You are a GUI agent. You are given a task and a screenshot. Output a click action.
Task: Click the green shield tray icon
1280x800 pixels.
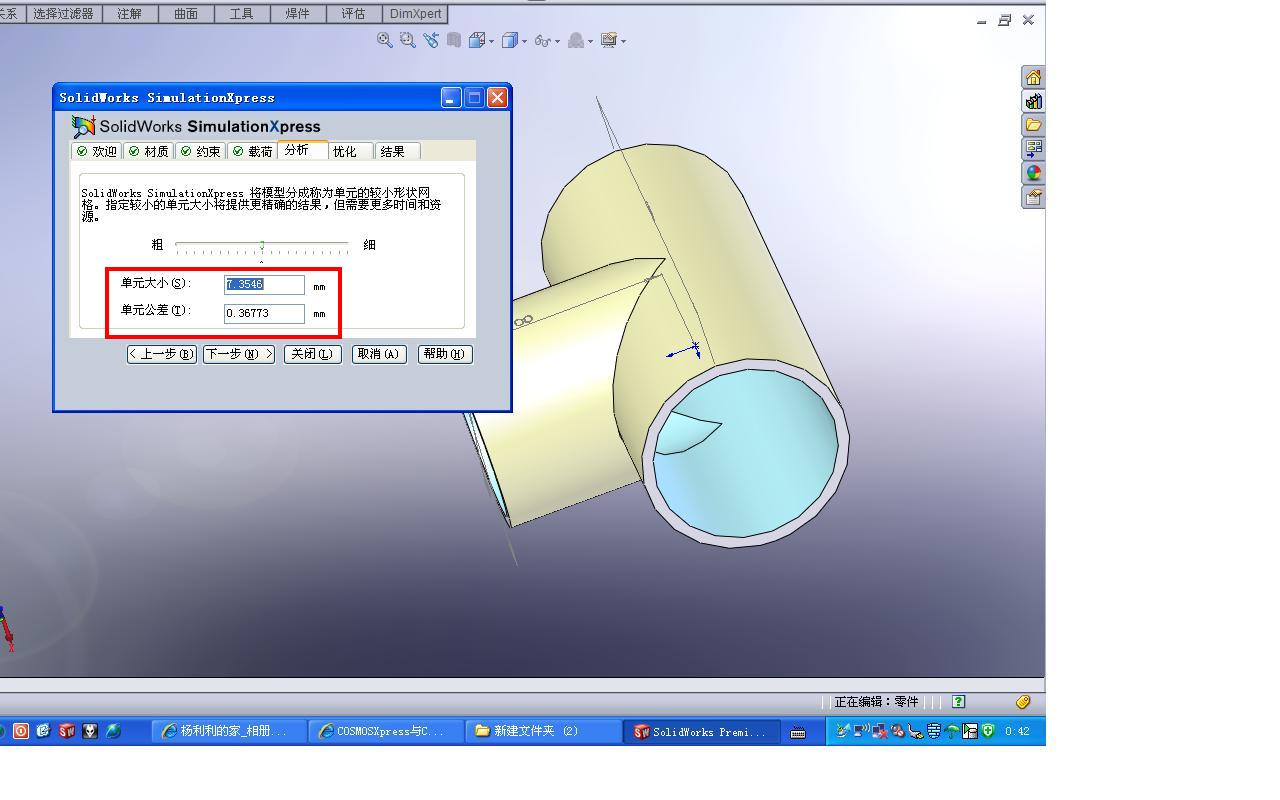(x=988, y=731)
